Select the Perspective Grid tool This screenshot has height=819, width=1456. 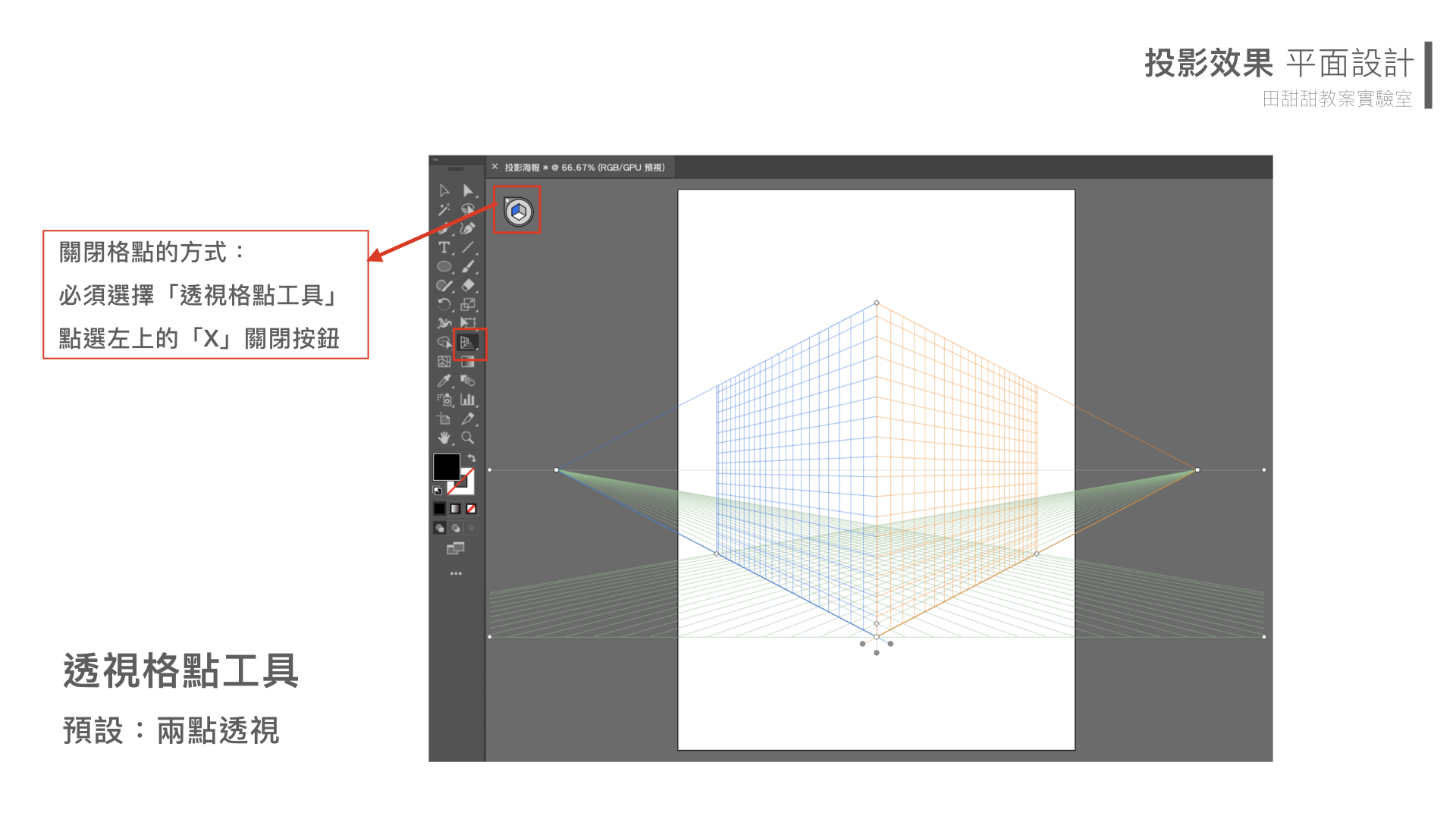click(x=467, y=343)
